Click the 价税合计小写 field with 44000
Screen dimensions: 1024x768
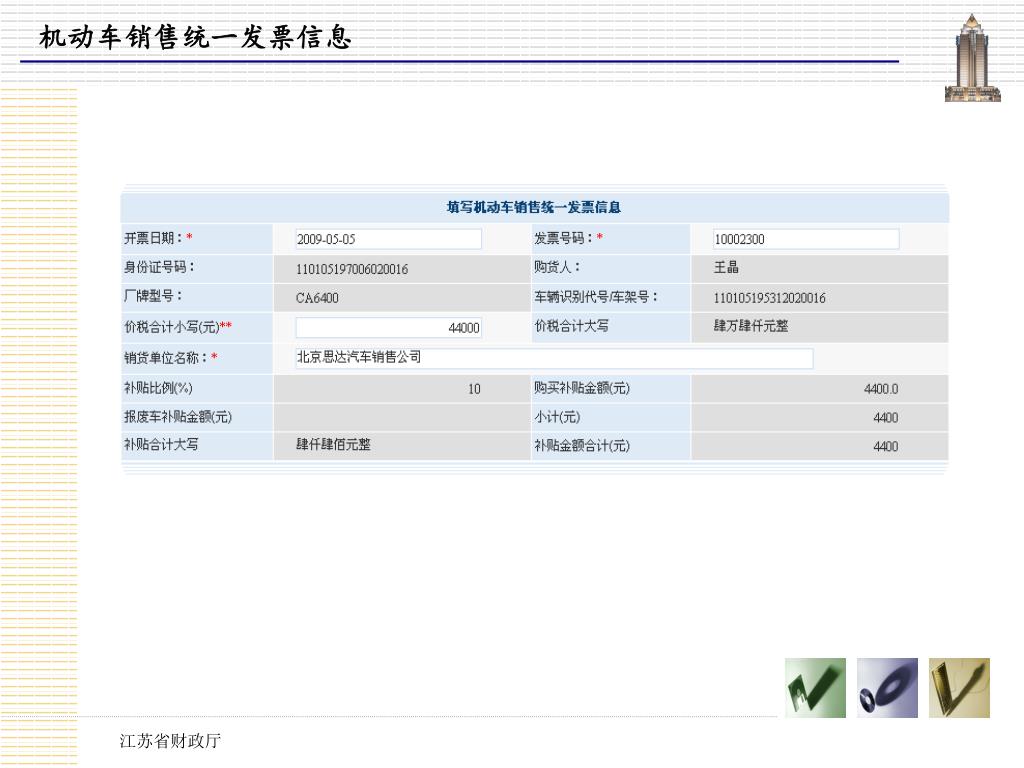click(x=389, y=327)
